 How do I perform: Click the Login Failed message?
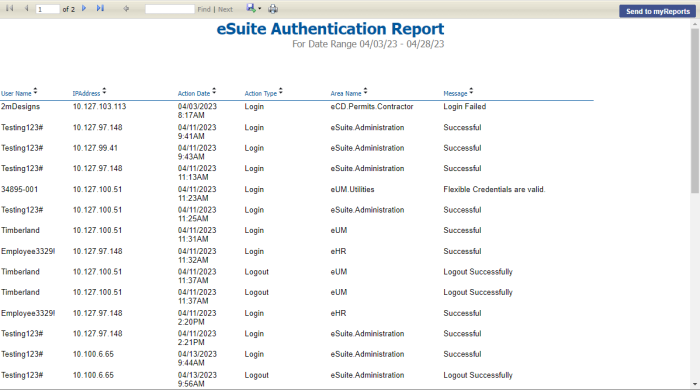point(465,107)
